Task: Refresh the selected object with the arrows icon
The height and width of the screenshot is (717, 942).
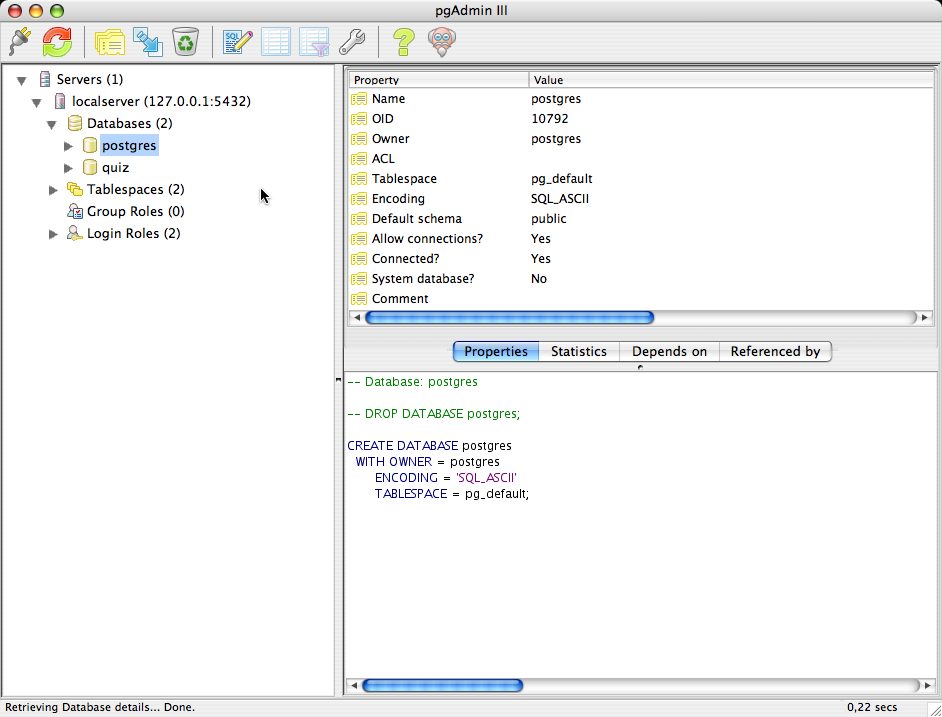Action: tap(57, 41)
